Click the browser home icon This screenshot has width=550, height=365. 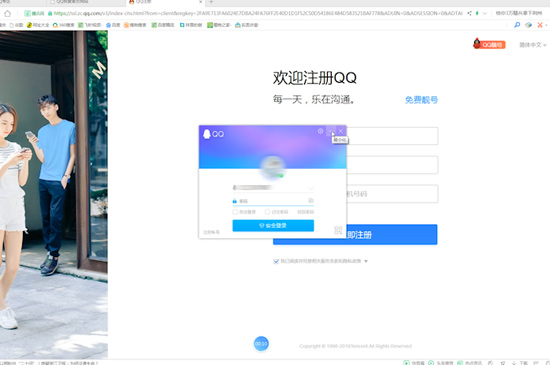click(8, 14)
